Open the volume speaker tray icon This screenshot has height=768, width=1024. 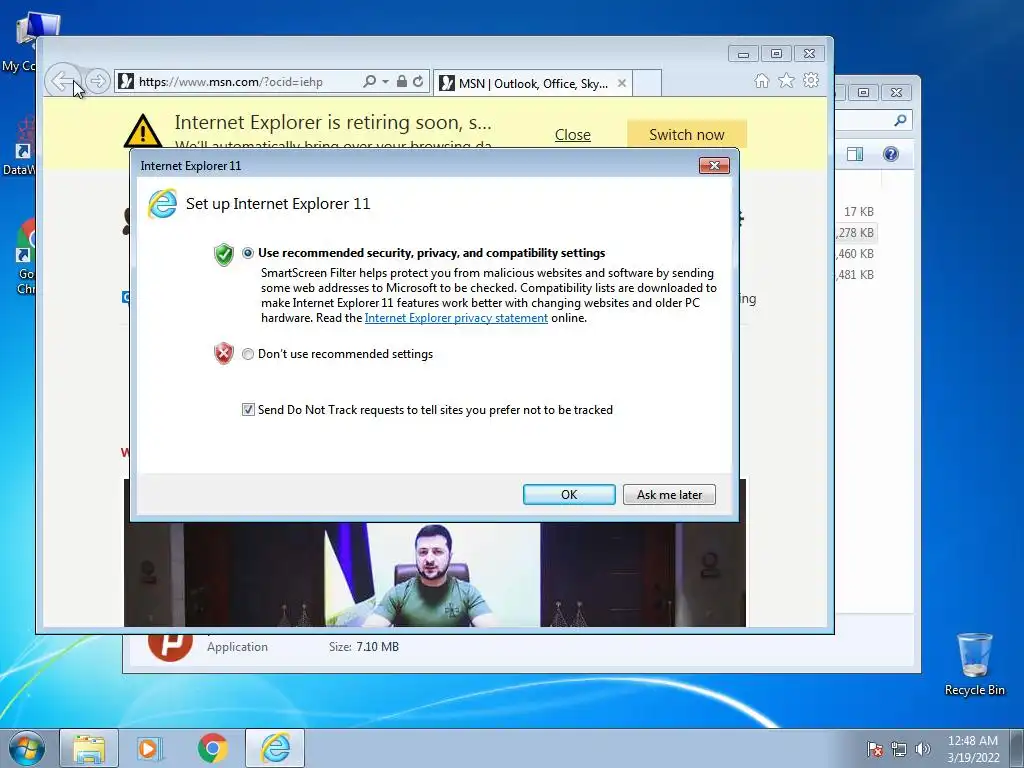922,749
